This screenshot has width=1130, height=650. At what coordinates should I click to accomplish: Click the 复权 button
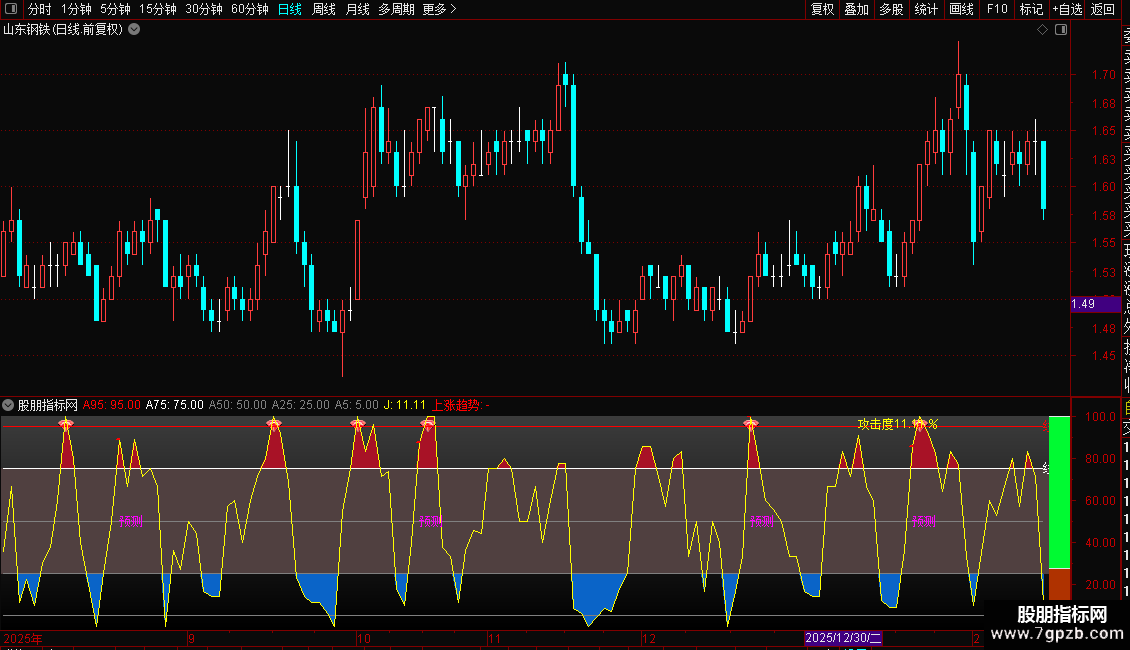pos(822,9)
